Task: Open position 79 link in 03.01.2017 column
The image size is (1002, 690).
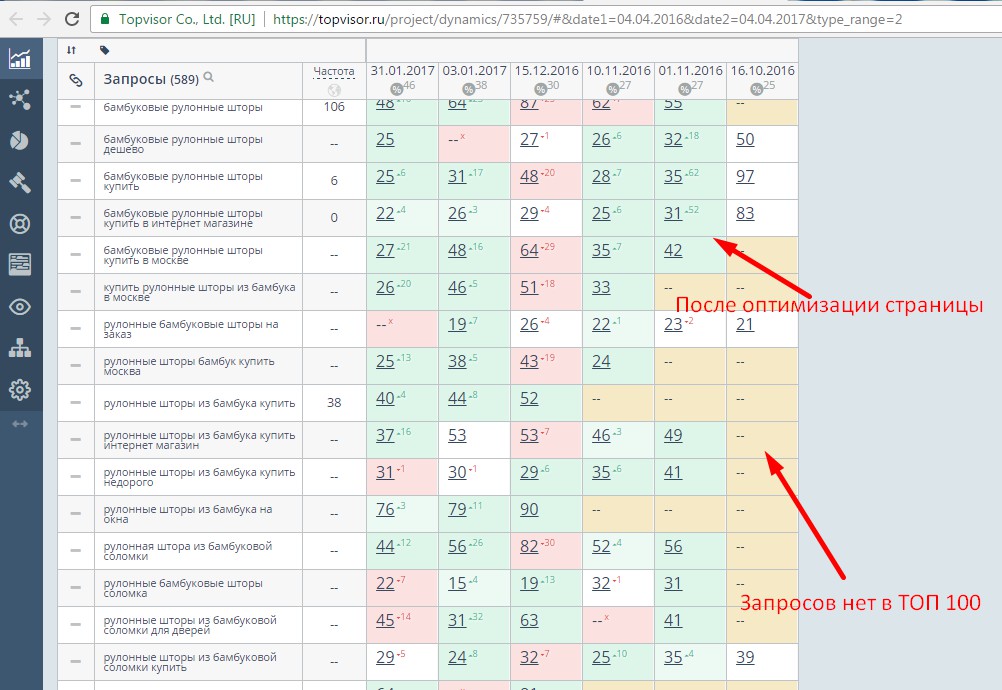Action: (x=457, y=510)
